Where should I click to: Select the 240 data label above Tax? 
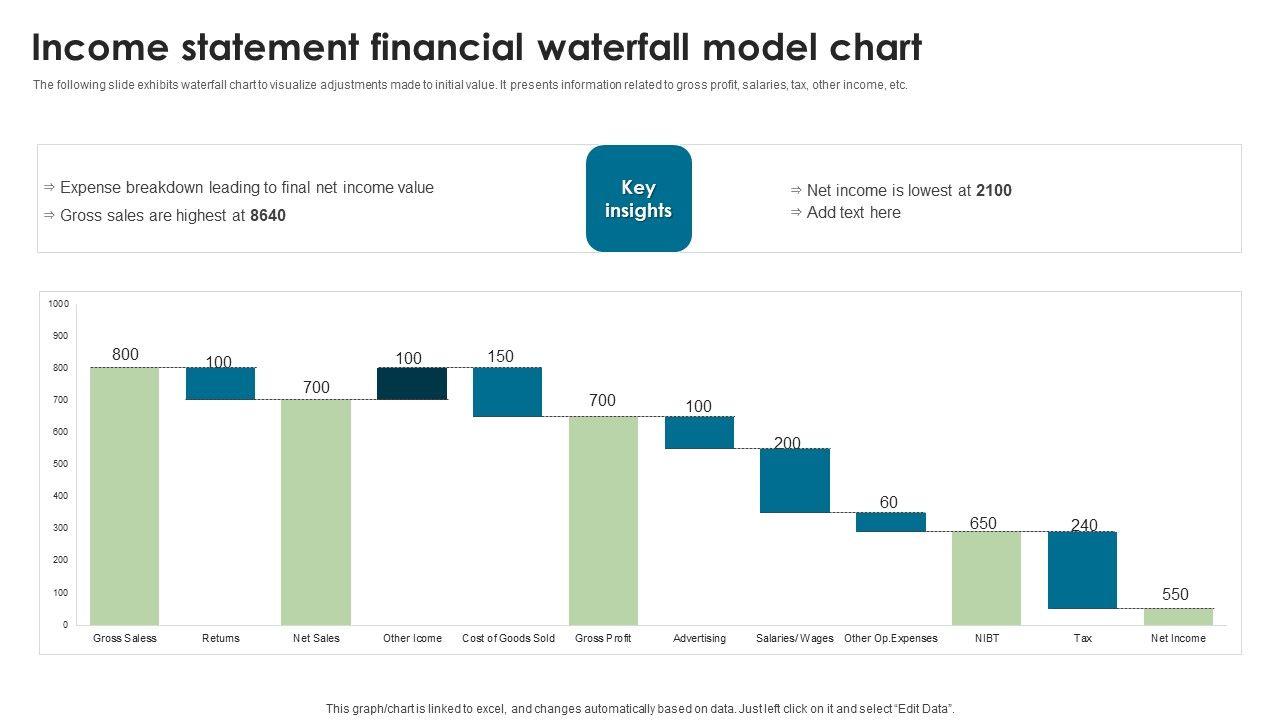point(1084,525)
